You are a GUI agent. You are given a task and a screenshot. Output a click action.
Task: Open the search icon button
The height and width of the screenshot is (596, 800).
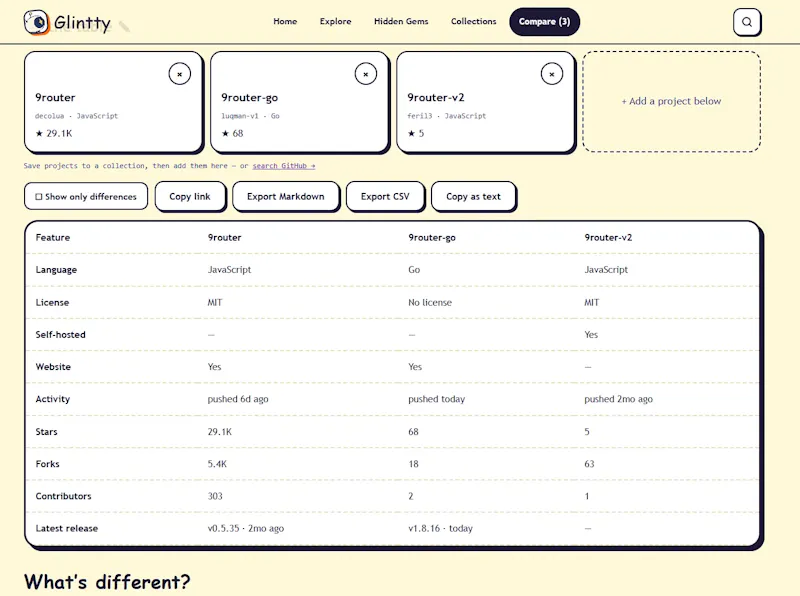[x=747, y=22]
